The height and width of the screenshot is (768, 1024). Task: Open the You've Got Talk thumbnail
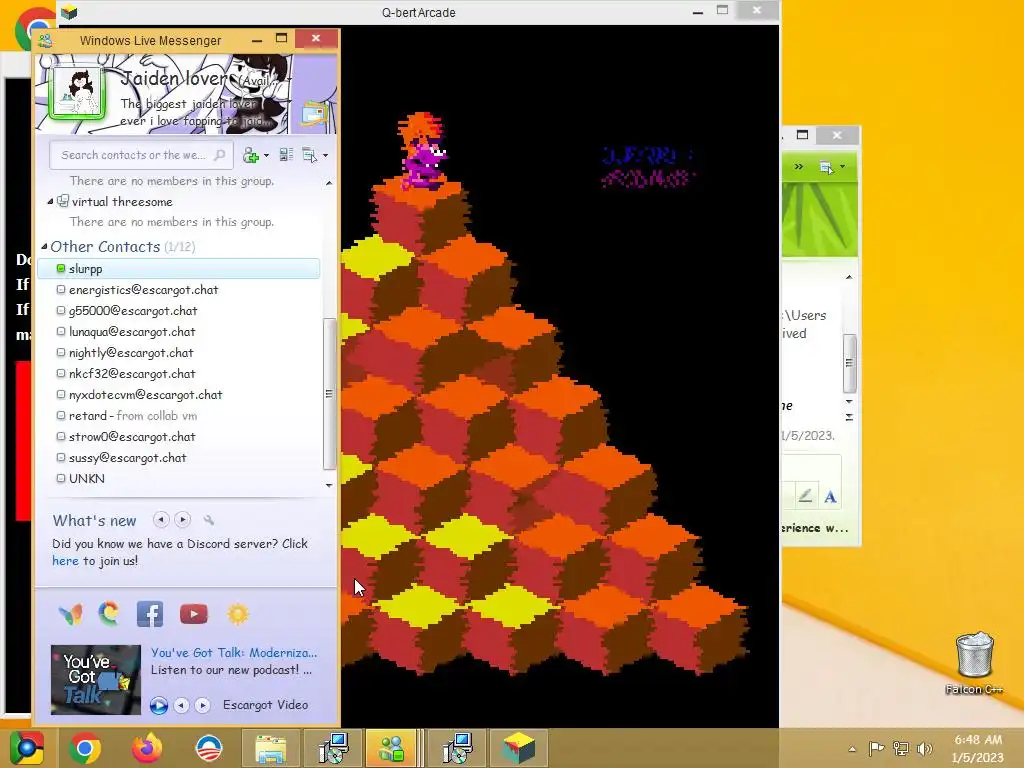96,680
